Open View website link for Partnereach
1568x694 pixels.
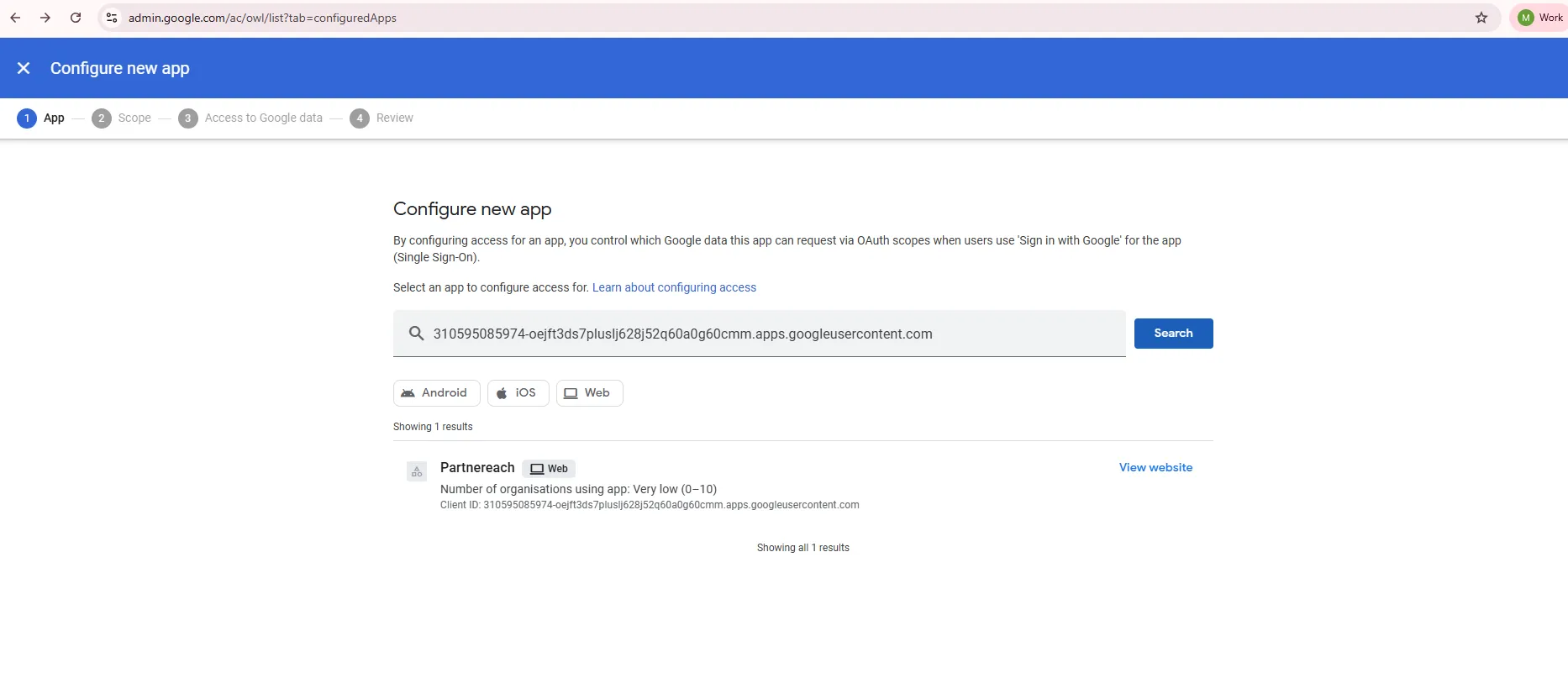click(x=1155, y=468)
